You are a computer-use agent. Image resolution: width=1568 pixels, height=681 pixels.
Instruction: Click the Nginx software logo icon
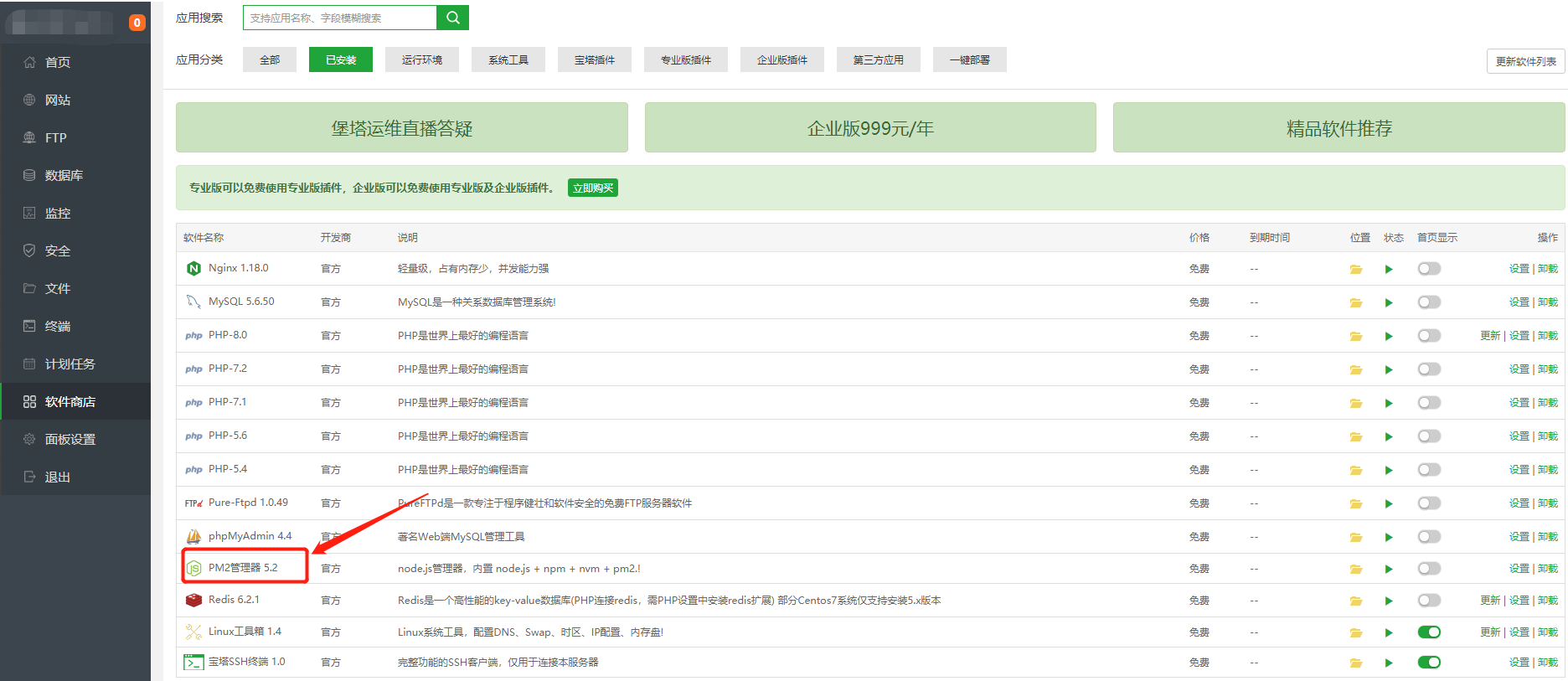pos(193,268)
